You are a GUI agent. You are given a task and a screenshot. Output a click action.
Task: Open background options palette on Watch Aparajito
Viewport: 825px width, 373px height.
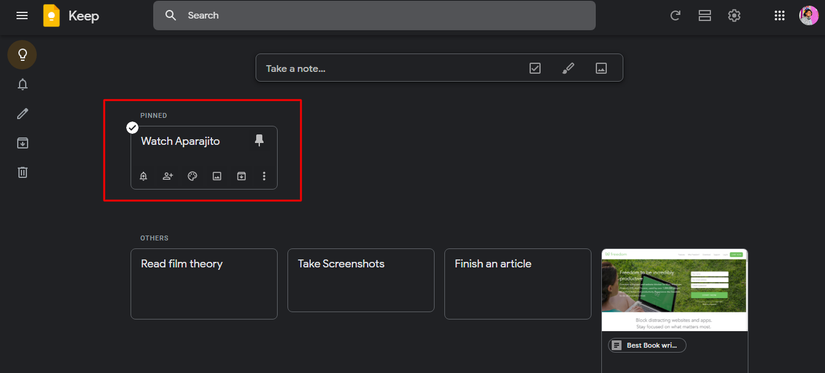pyautogui.click(x=192, y=176)
